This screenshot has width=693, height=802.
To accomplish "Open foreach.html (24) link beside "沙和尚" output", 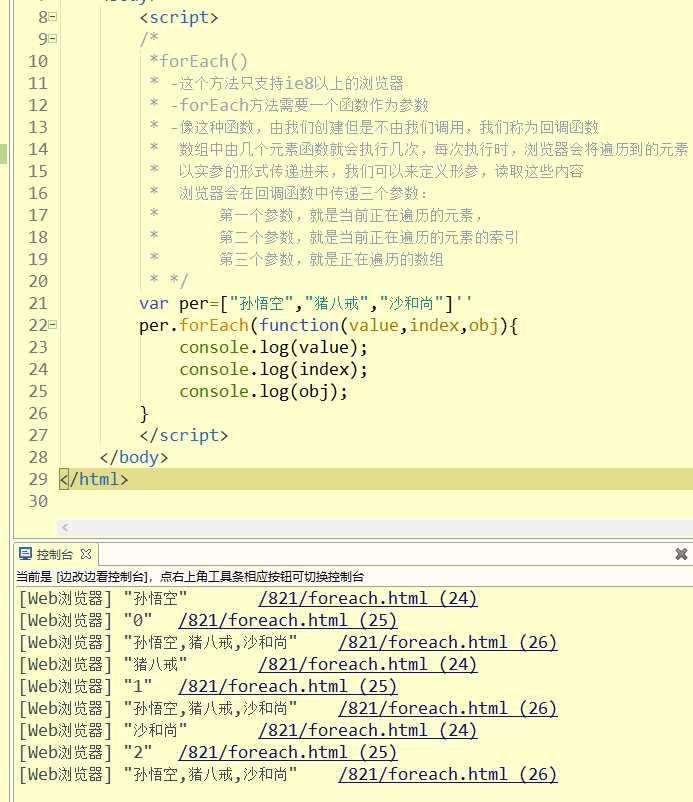I will (x=368, y=730).
